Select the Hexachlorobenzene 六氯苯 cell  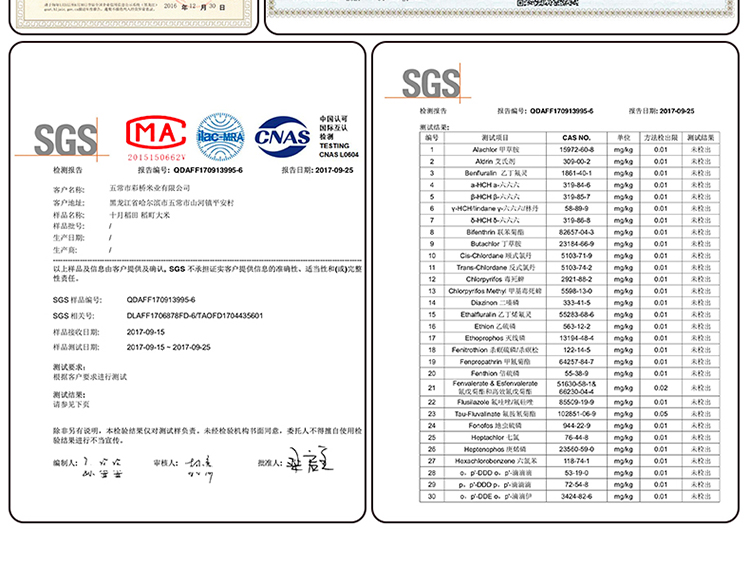pyautogui.click(x=495, y=461)
